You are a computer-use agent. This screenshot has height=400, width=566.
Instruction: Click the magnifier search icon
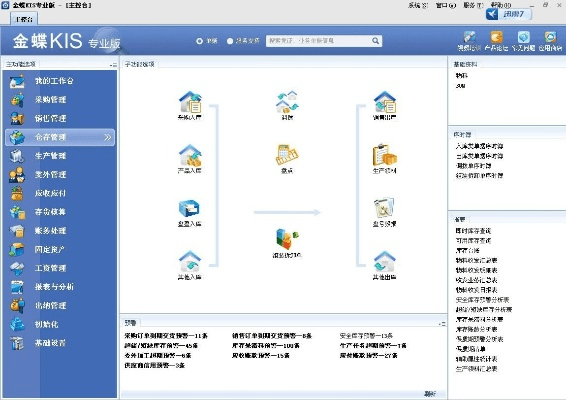(375, 41)
